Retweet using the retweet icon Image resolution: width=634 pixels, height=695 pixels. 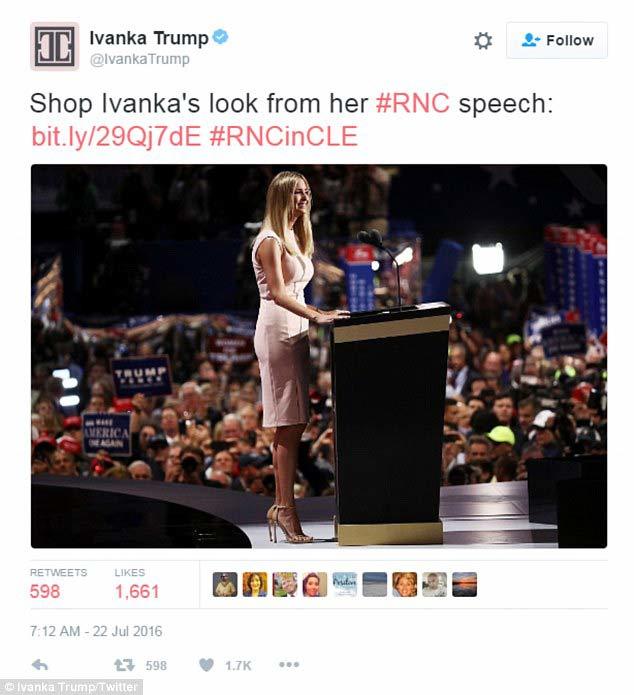click(124, 665)
